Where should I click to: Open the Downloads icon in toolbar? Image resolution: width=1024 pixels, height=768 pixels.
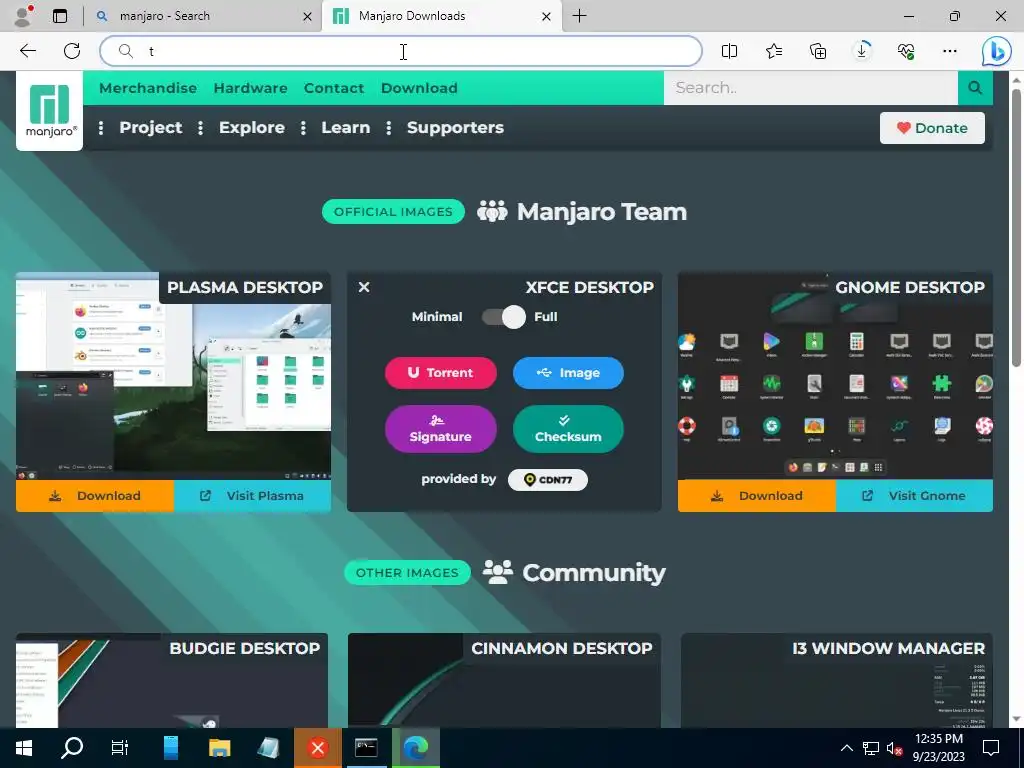tap(861, 51)
